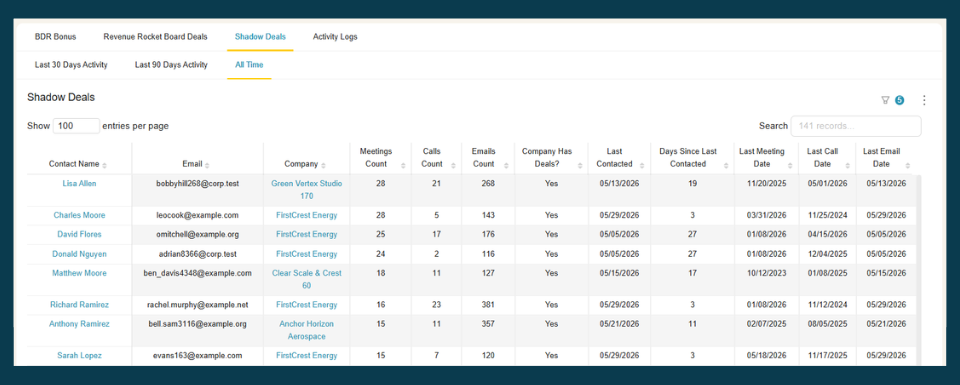Switch to BDR Bonus tab
Image resolution: width=960 pixels, height=385 pixels.
56,37
